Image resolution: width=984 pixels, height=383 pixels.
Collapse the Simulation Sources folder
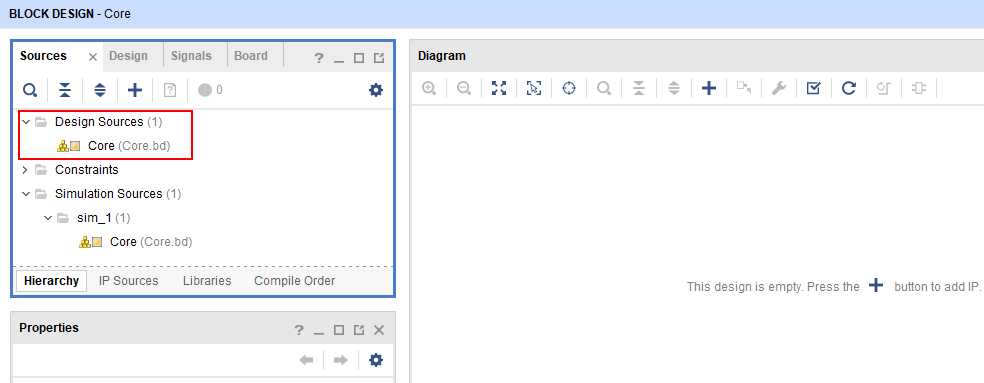[26, 193]
